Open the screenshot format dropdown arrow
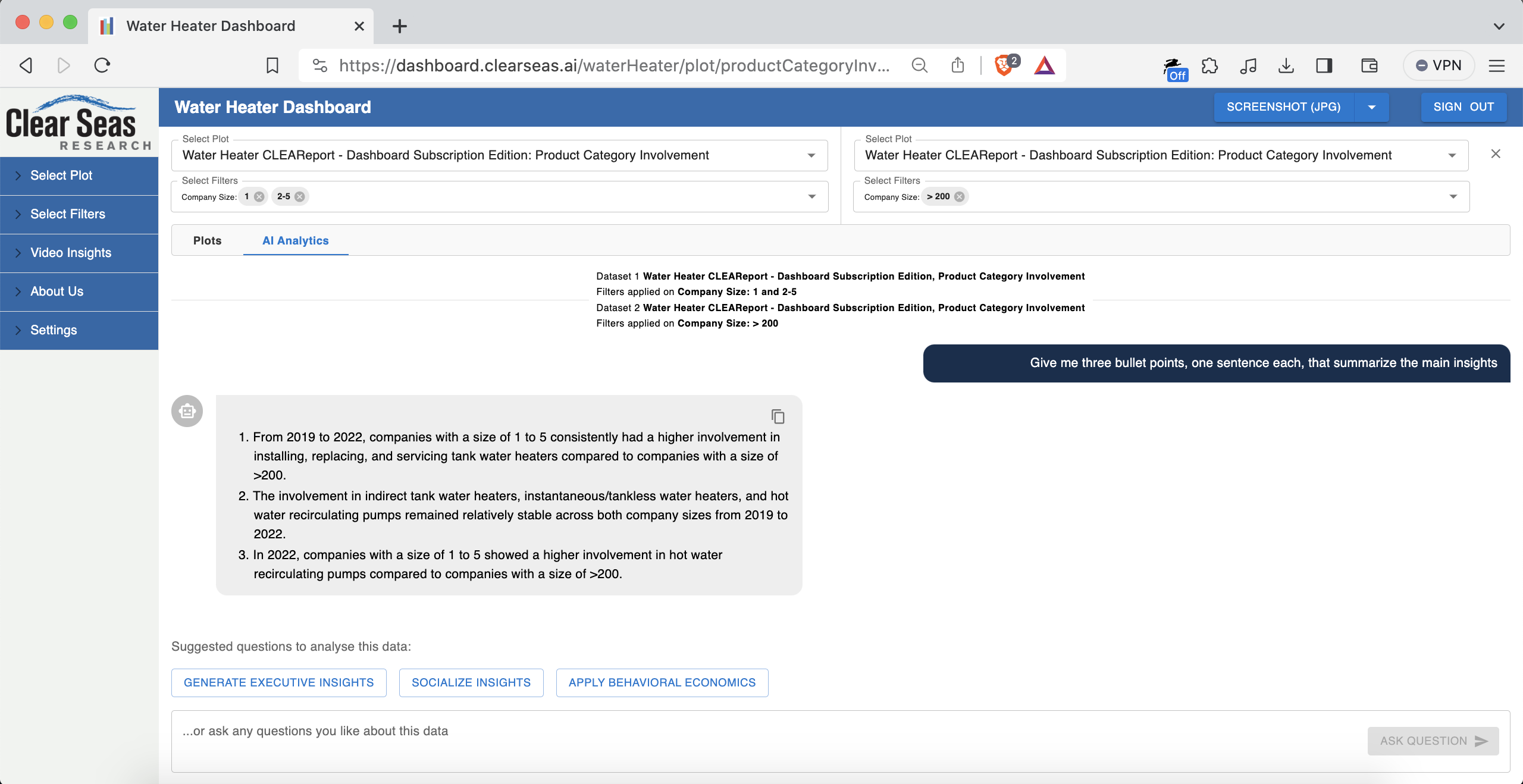This screenshot has height=784, width=1523. tap(1372, 108)
